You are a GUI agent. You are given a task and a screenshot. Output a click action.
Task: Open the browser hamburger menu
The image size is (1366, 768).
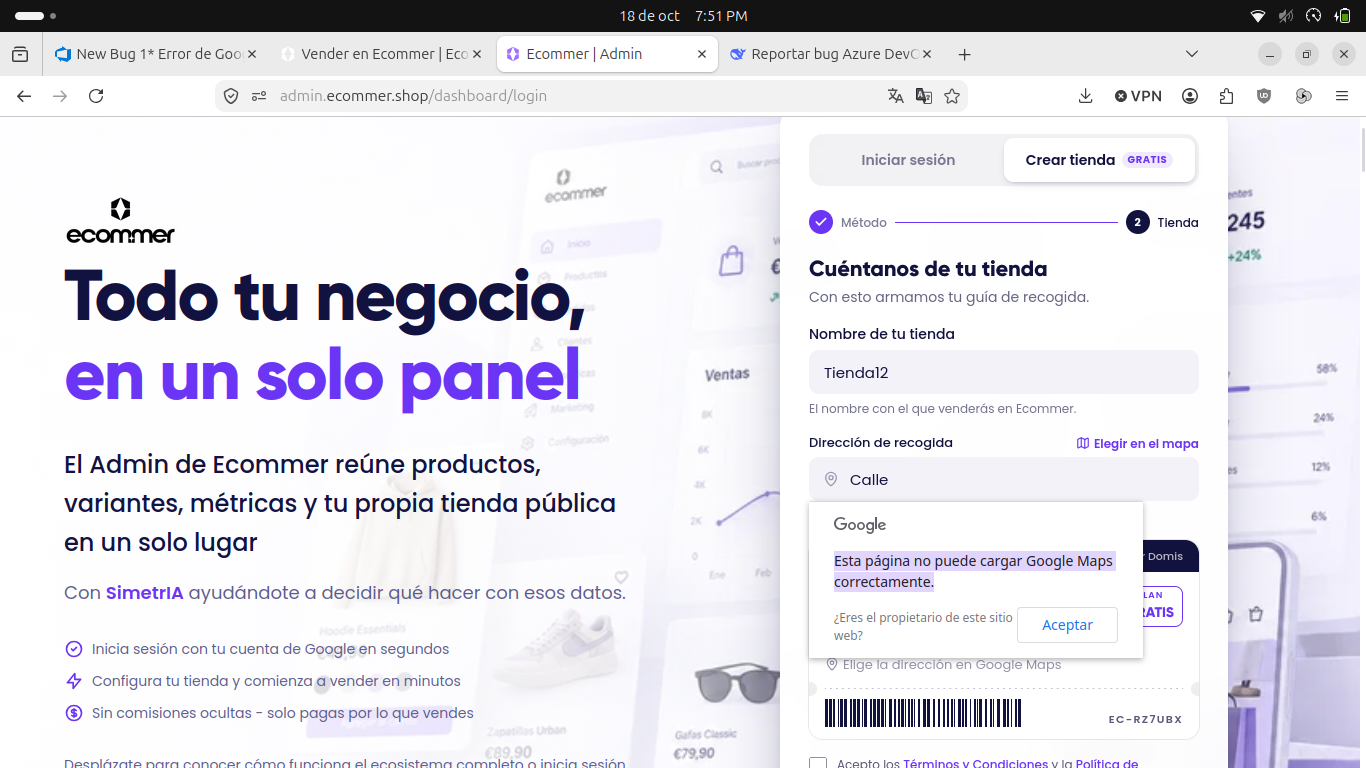click(1342, 96)
